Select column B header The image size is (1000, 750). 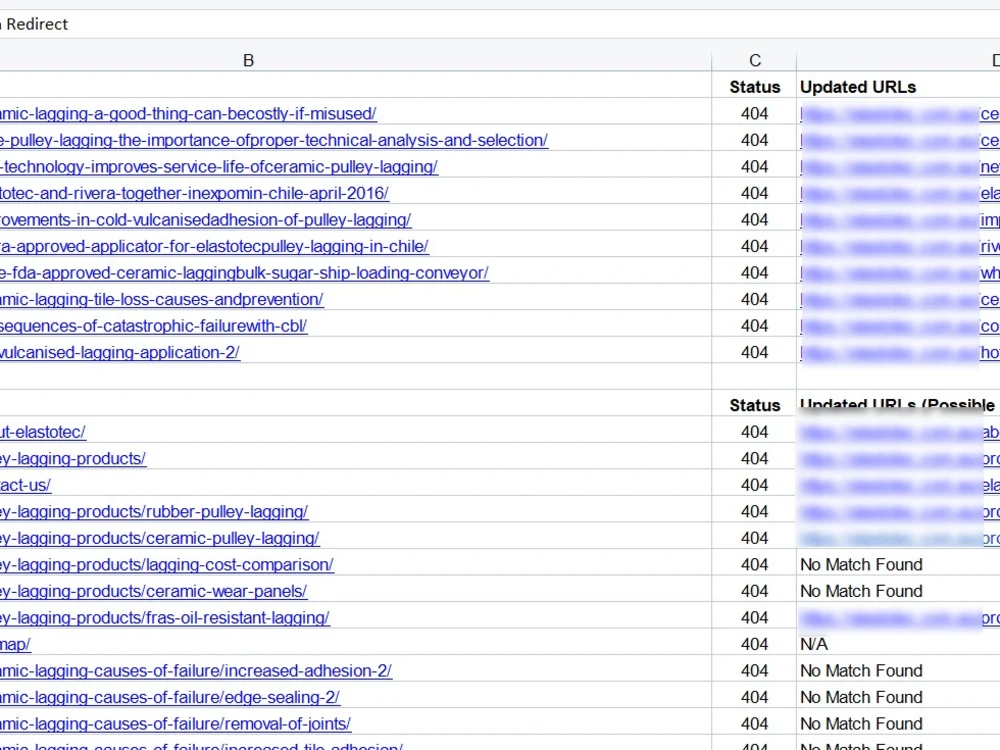[355, 61]
